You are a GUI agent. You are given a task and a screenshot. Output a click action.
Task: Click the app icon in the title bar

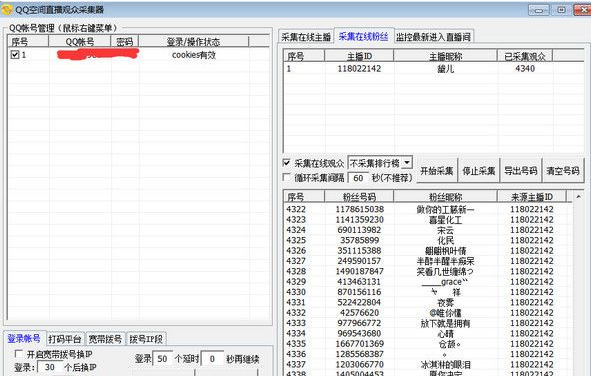(x=7, y=9)
